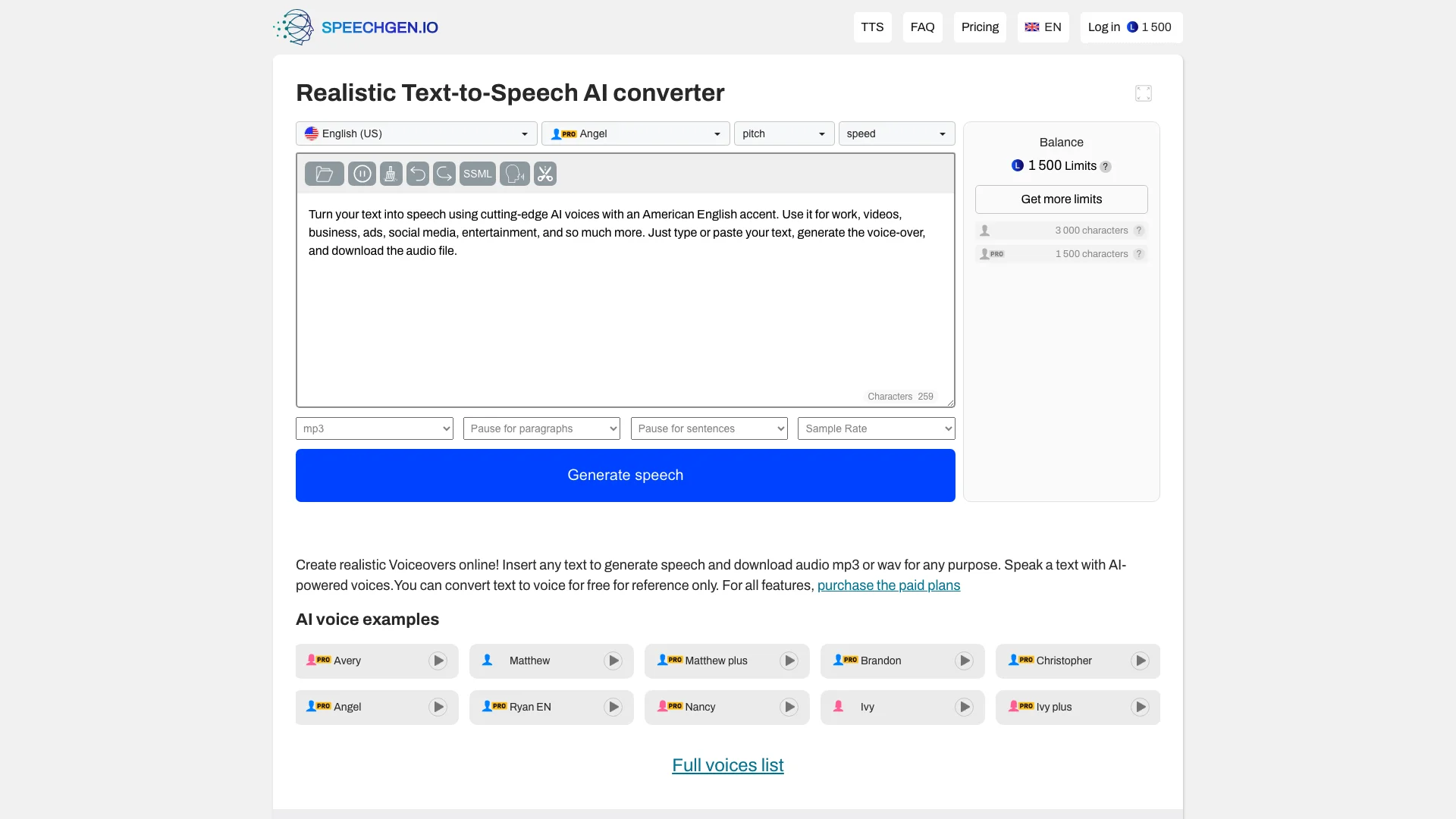
Task: Click the purchase the paid plans link
Action: pos(889,585)
